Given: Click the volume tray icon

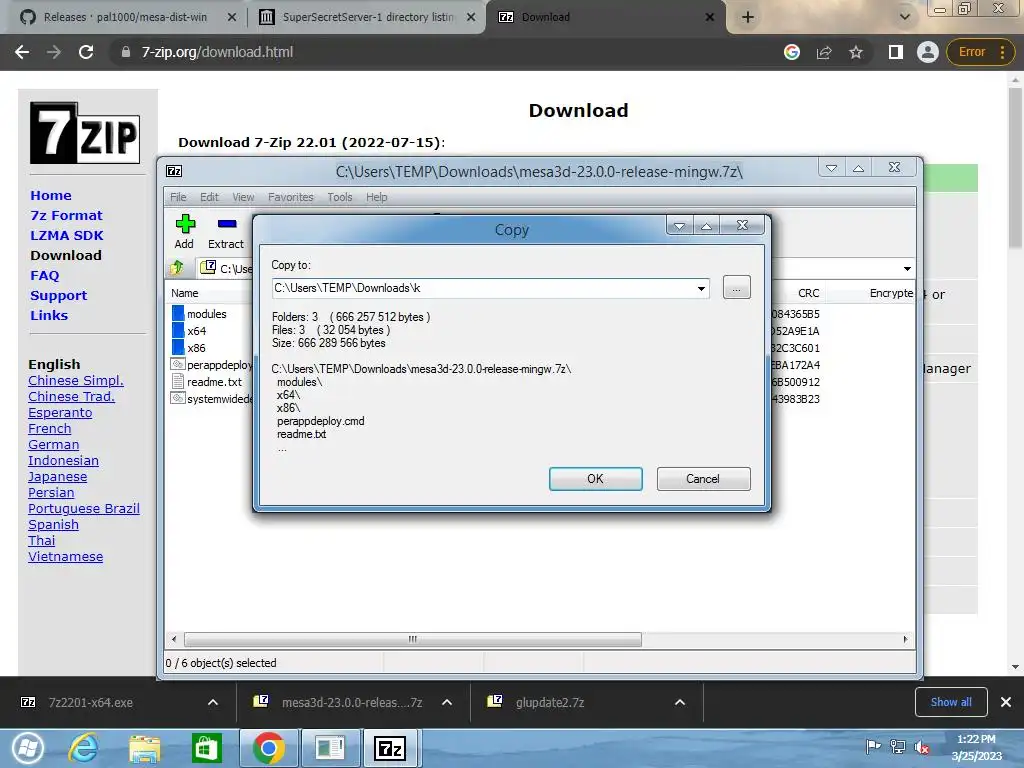Looking at the screenshot, I should pyautogui.click(x=922, y=747).
